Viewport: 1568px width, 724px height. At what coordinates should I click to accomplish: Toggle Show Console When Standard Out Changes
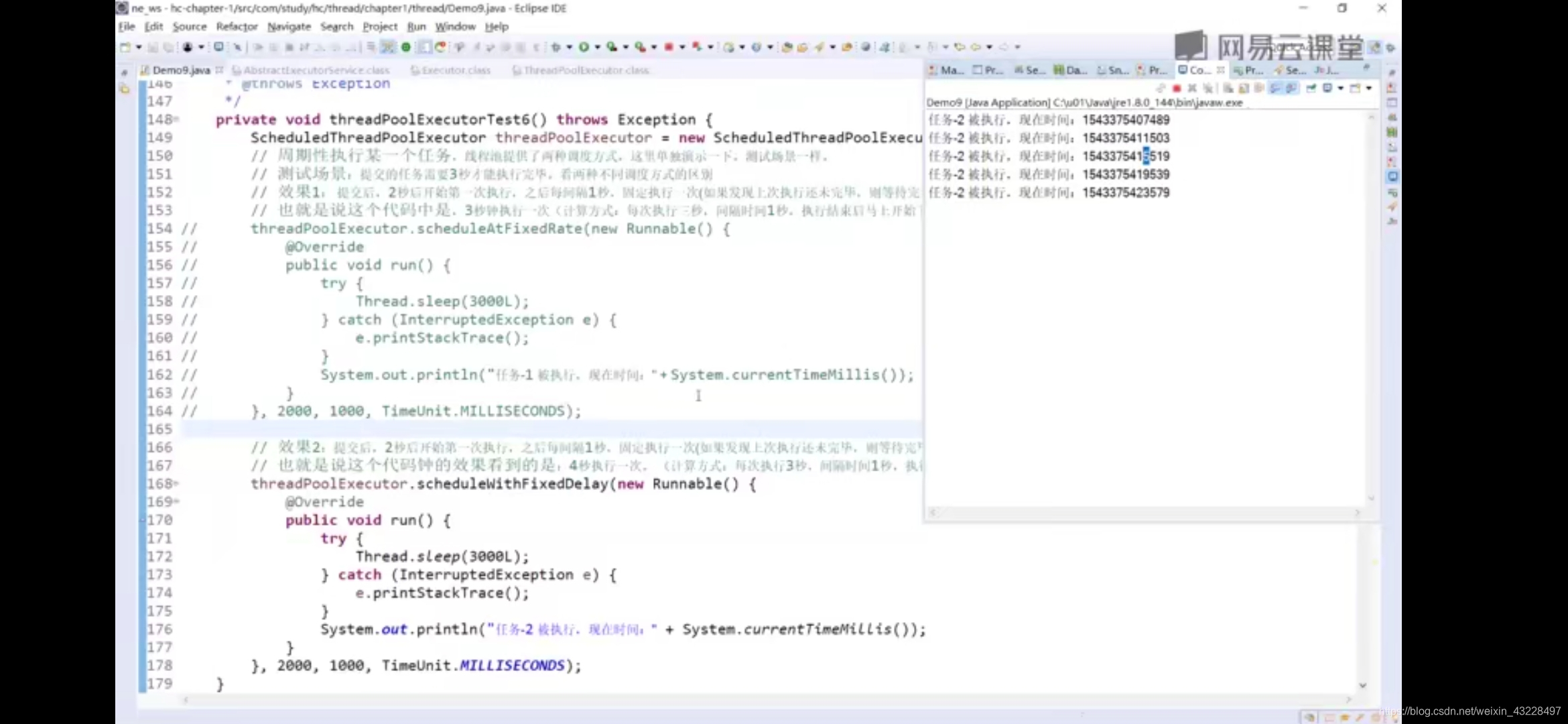pos(1275,88)
